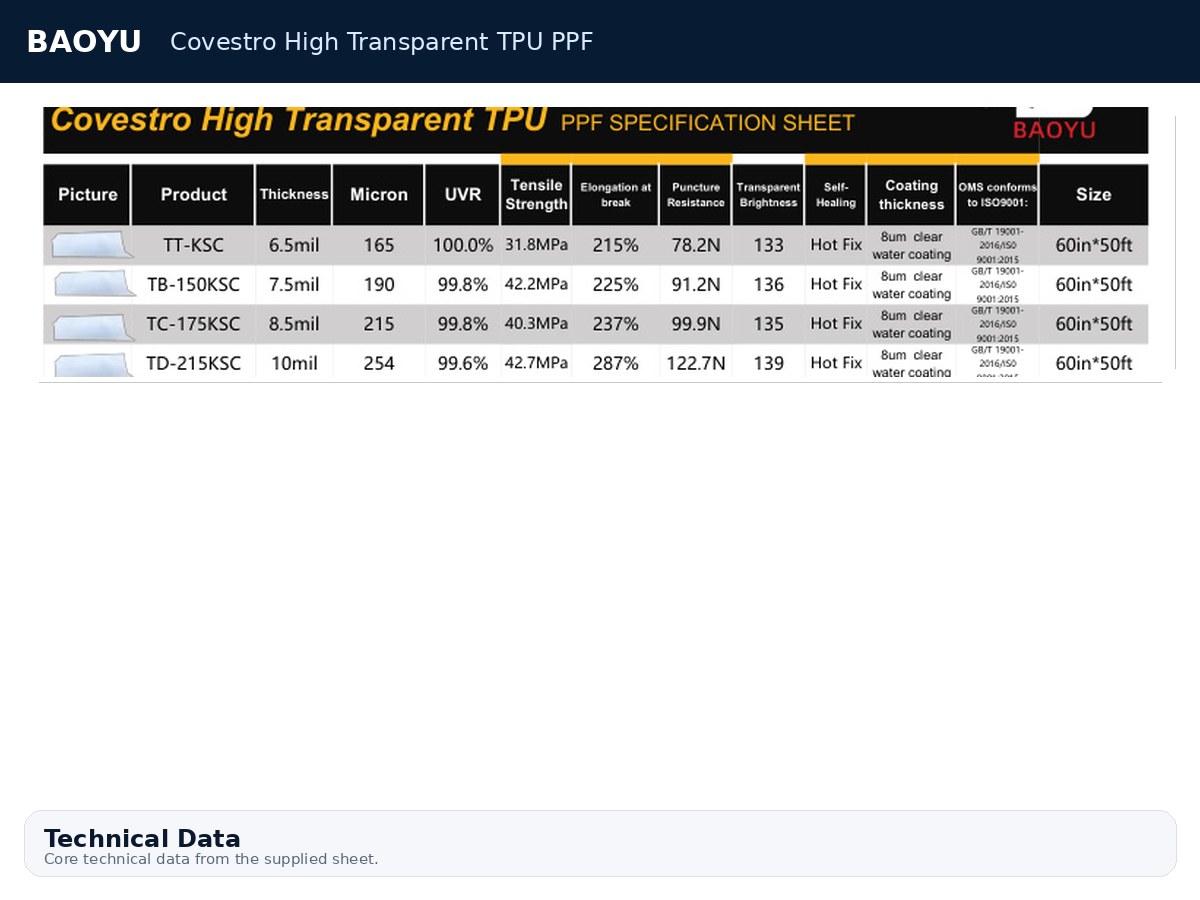Click the PPF SPECIFICATION SHEET title text
The height and width of the screenshot is (900, 1200).
(708, 123)
